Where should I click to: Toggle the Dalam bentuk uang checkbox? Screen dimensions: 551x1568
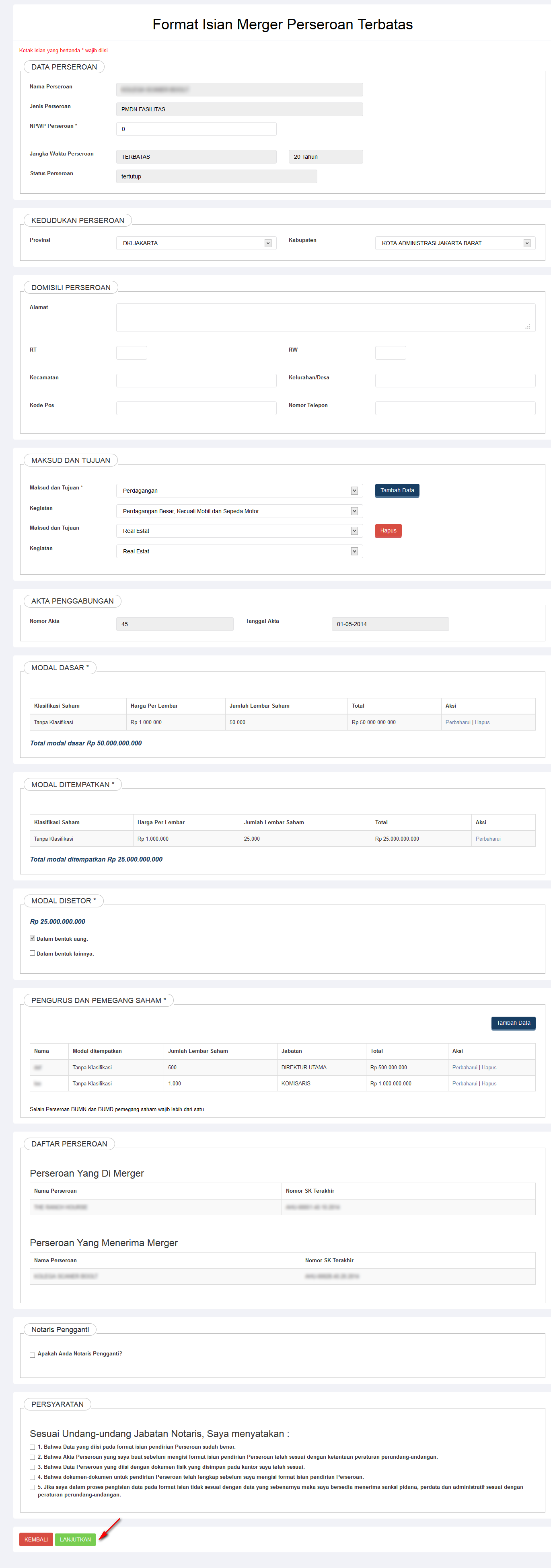[32, 939]
